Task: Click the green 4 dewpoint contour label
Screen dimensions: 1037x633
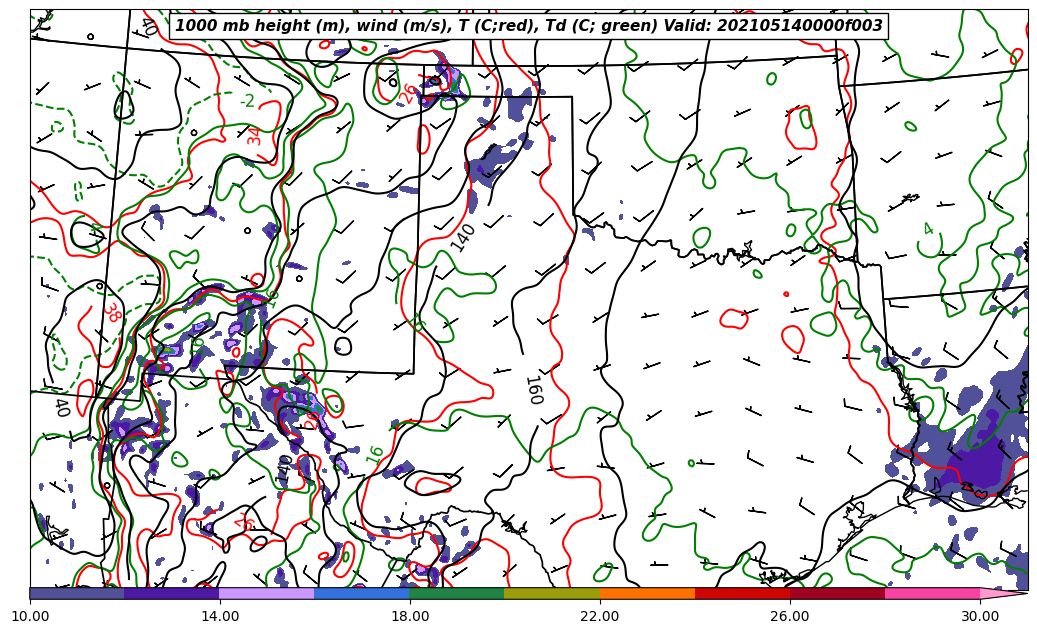Action: 929,229
